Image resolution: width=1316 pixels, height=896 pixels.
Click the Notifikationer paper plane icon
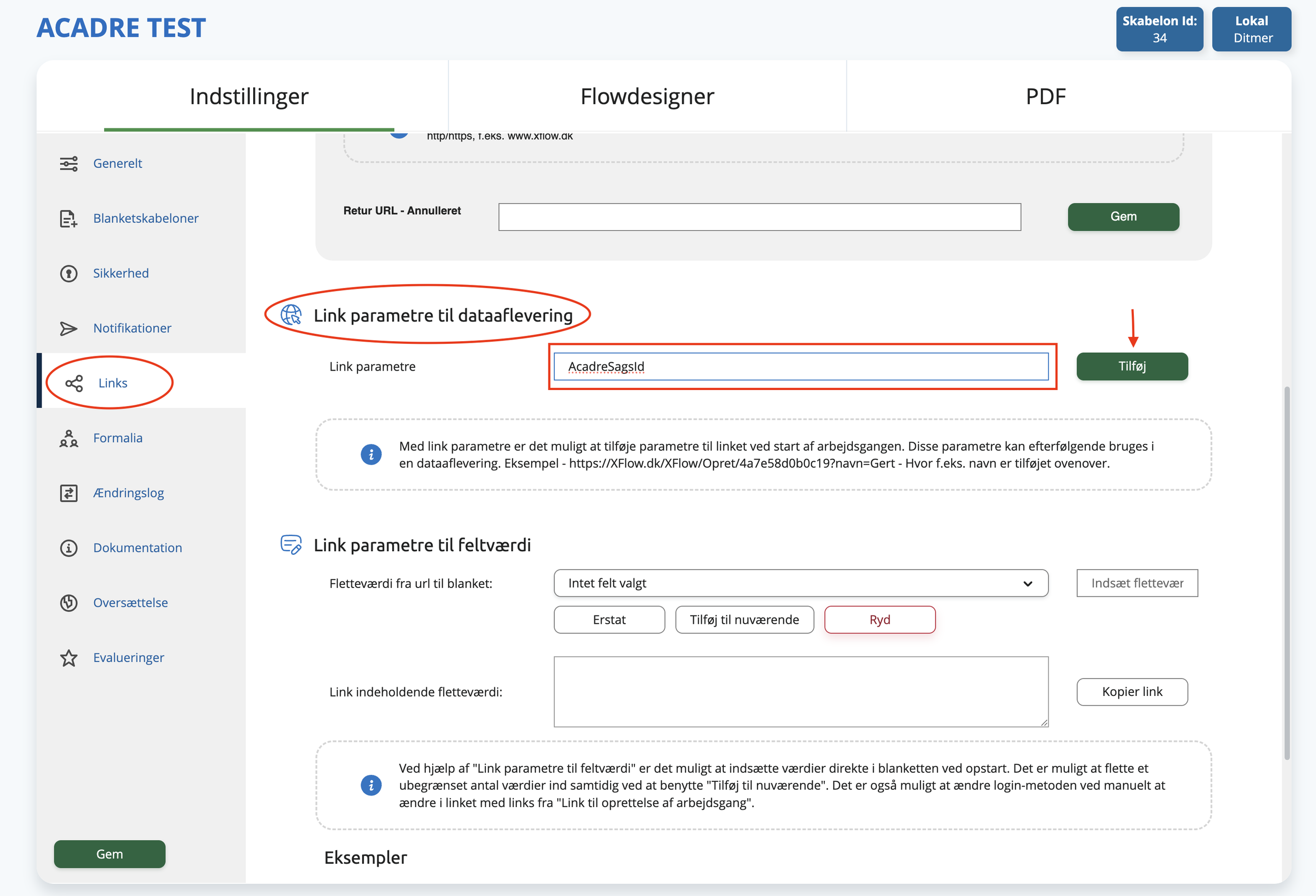point(68,328)
